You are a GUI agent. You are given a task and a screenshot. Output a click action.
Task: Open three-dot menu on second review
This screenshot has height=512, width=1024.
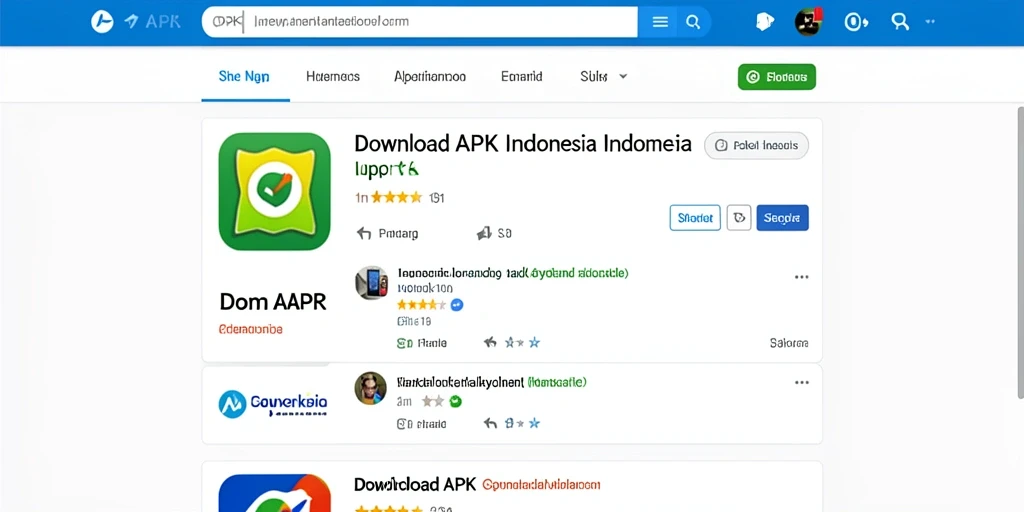click(801, 383)
